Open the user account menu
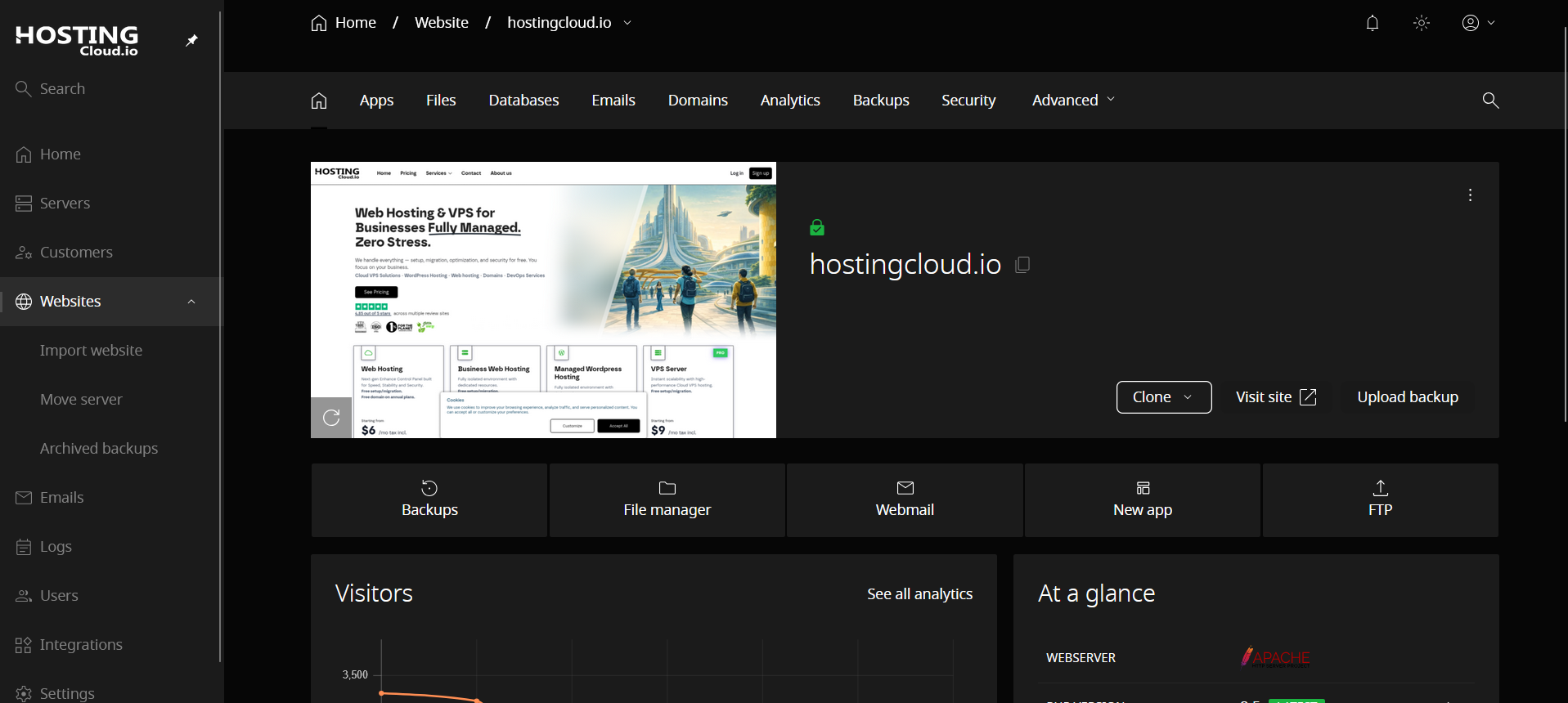 [x=1478, y=23]
